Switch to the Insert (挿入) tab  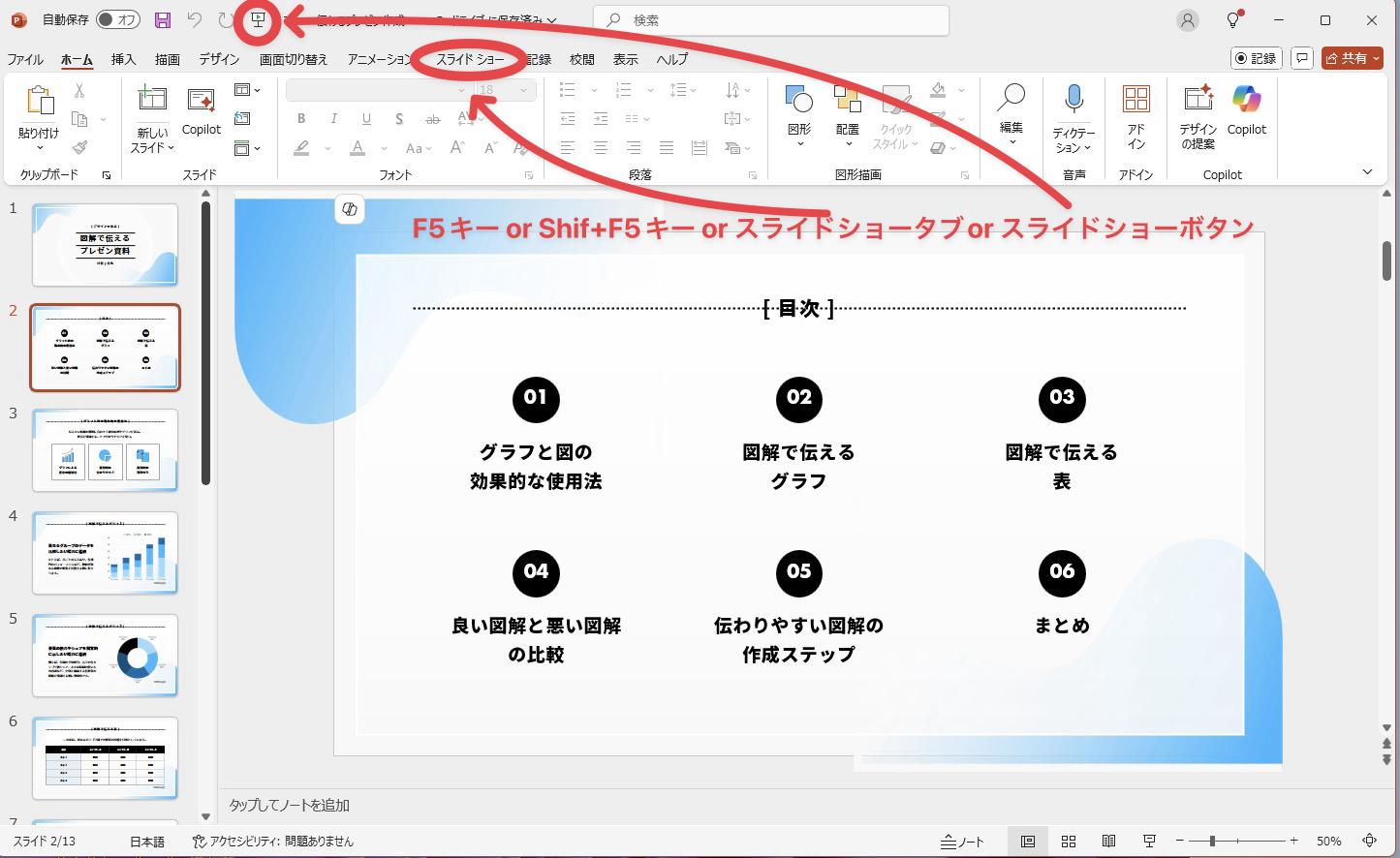pos(123,59)
